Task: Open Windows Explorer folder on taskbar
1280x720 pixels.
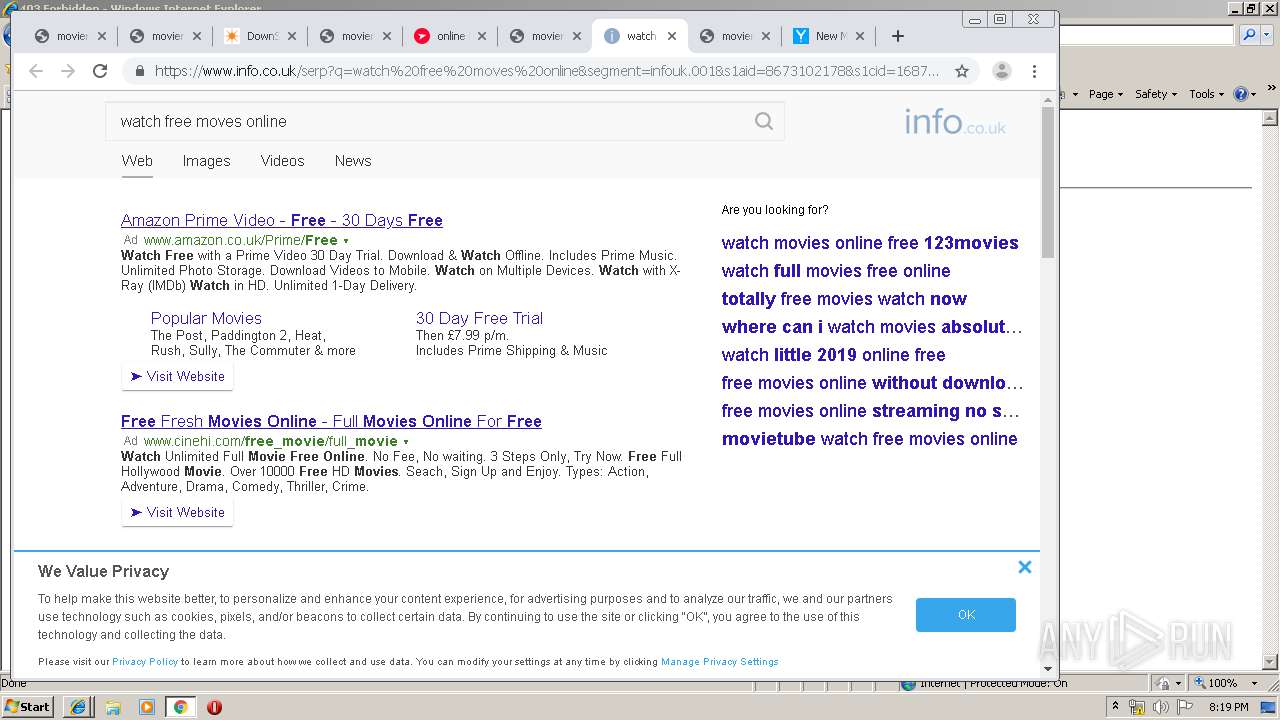Action: coord(113,707)
